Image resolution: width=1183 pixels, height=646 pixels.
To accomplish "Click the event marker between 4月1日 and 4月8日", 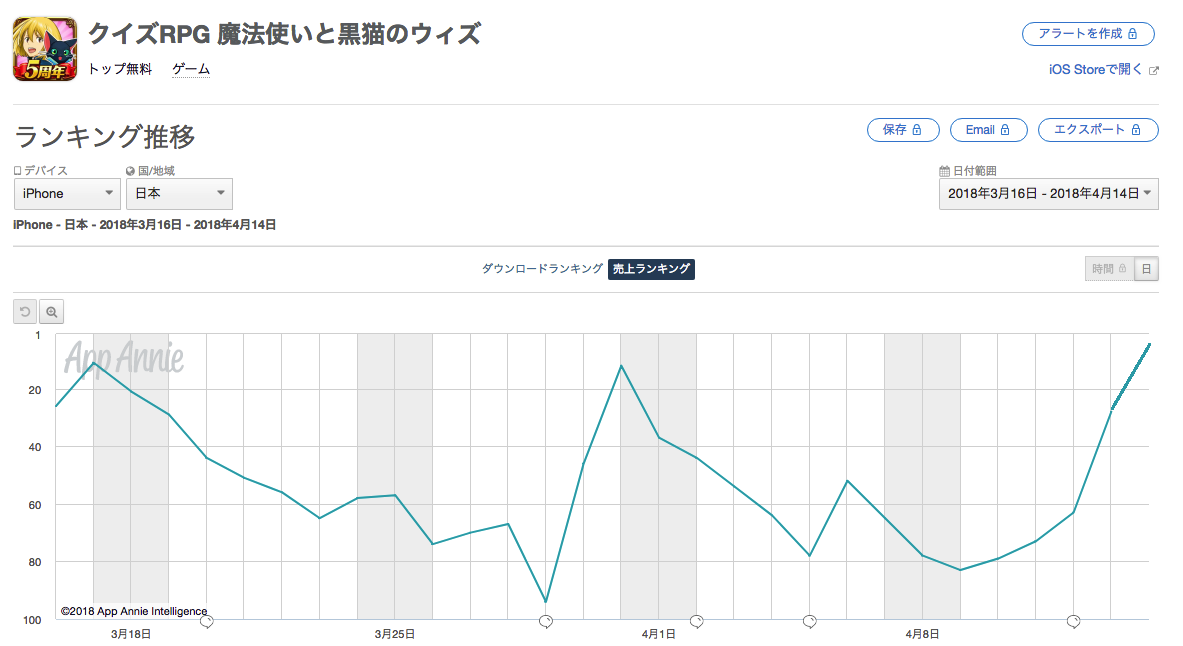I will click(810, 622).
